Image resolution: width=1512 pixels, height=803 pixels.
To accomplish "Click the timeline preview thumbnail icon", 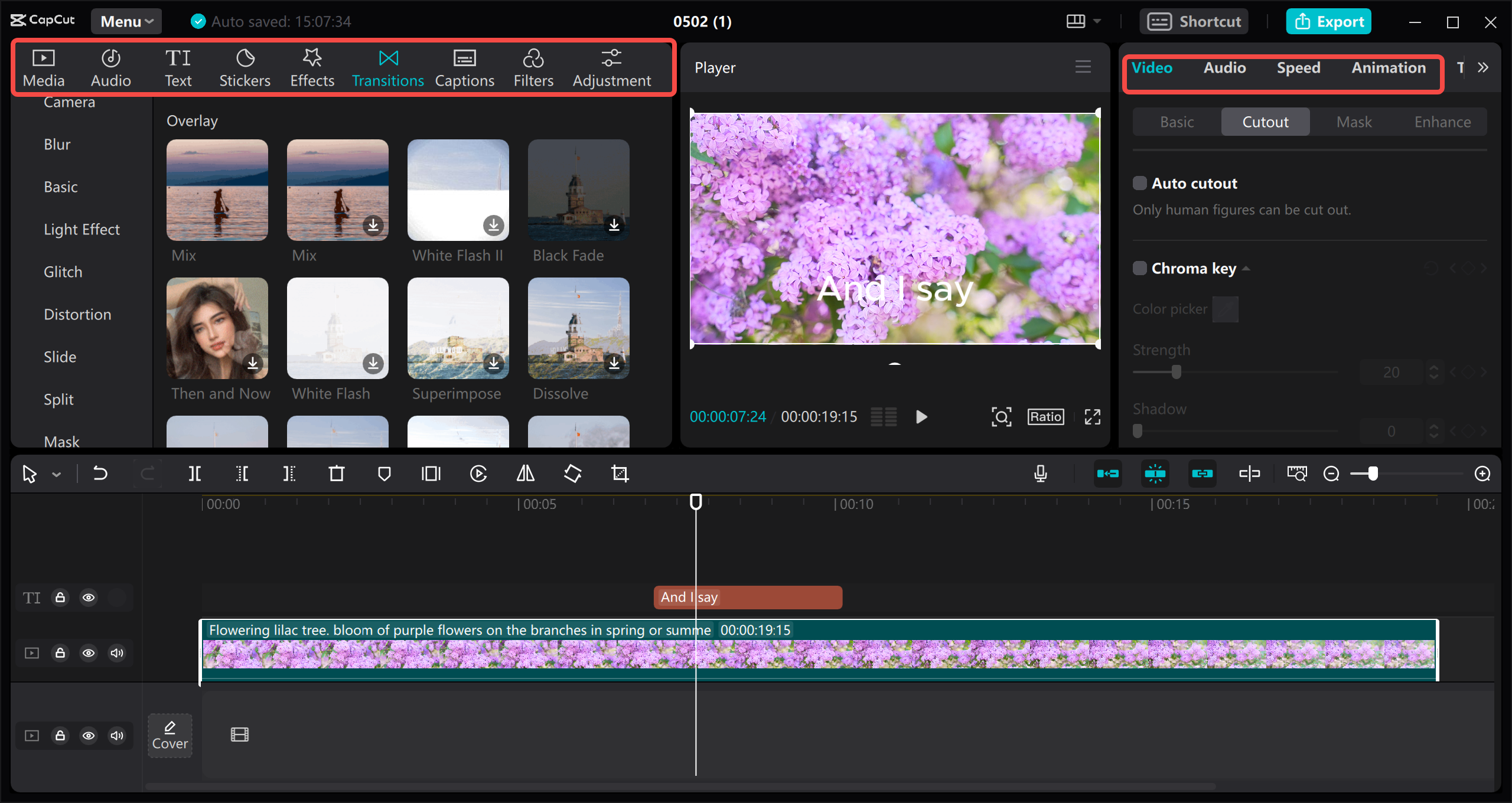I will (x=1297, y=474).
